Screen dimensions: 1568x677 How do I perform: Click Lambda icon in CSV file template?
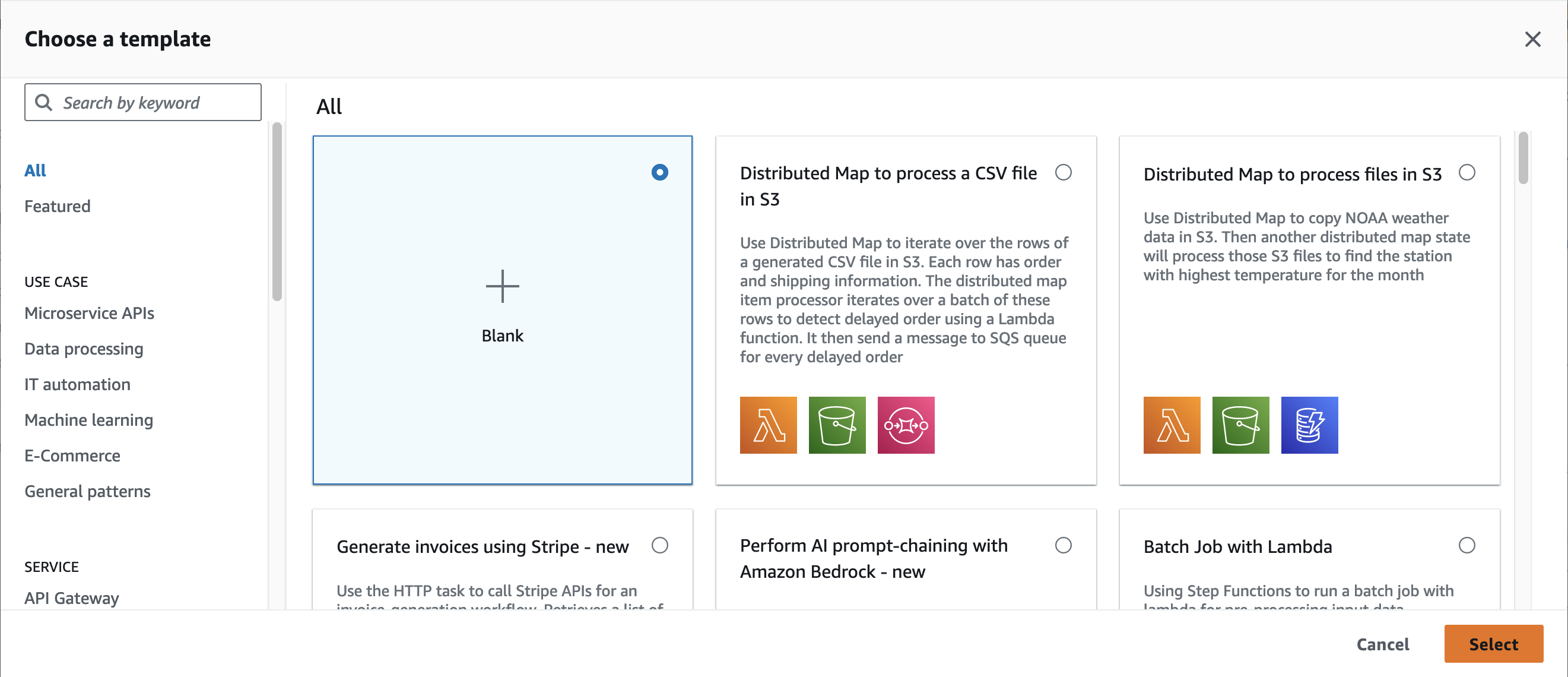(x=768, y=425)
